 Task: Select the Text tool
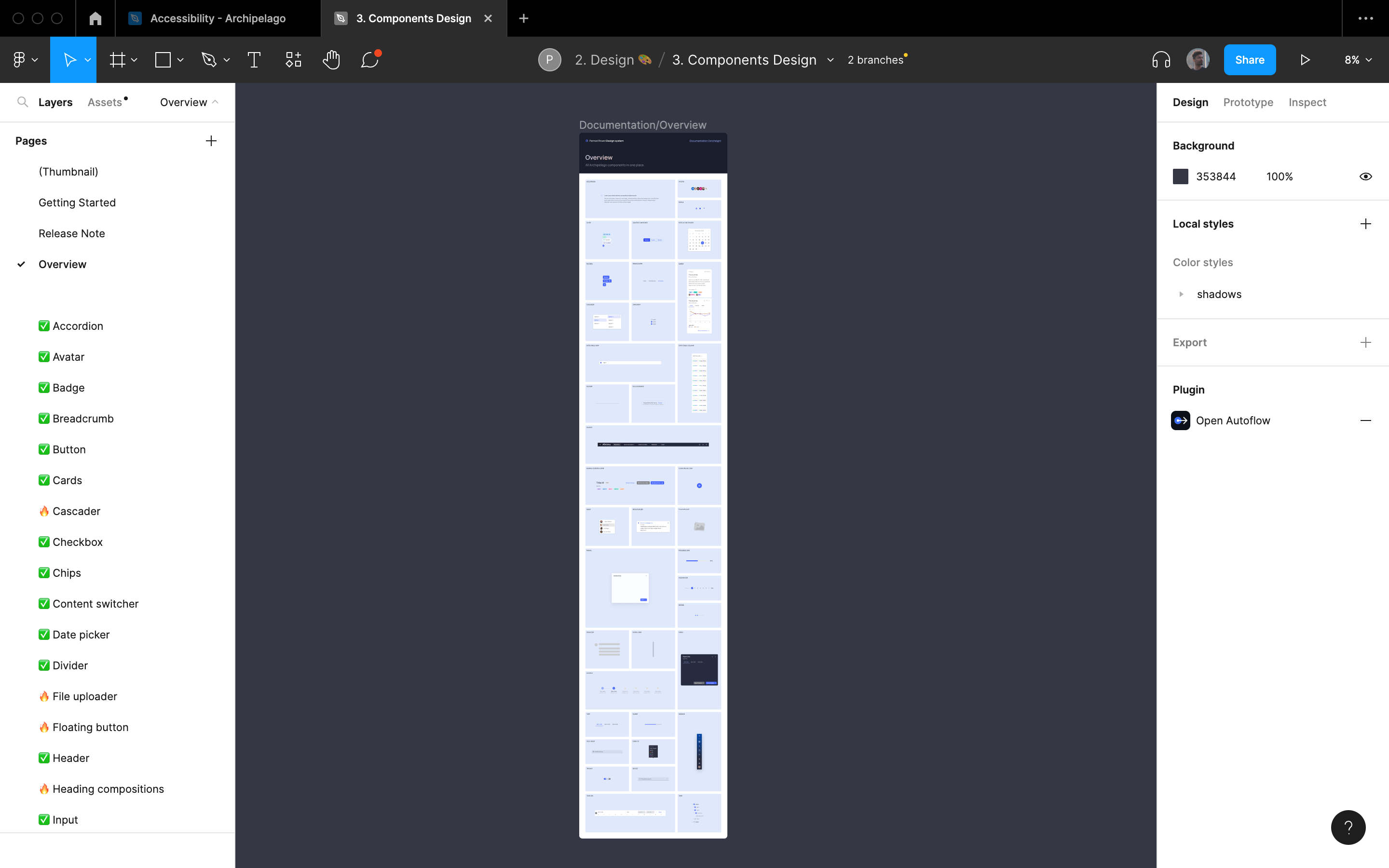click(254, 60)
